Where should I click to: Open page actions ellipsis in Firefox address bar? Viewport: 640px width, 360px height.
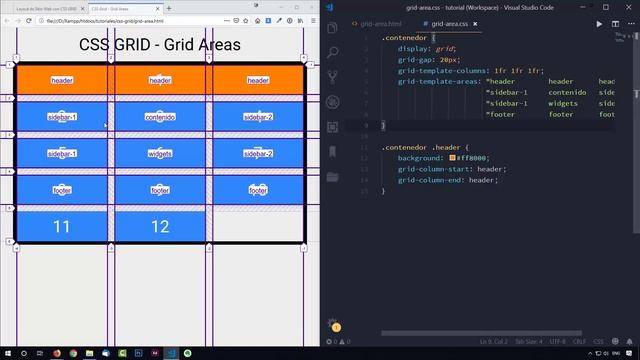click(x=227, y=20)
